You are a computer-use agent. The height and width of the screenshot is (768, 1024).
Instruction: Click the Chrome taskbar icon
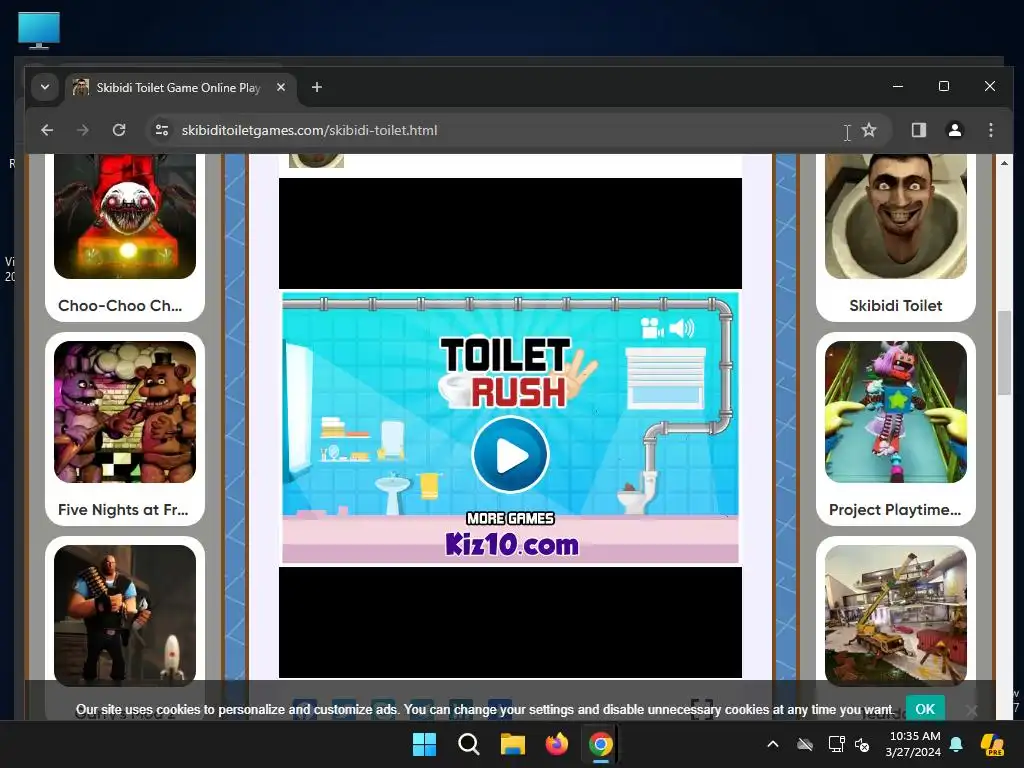pyautogui.click(x=601, y=744)
